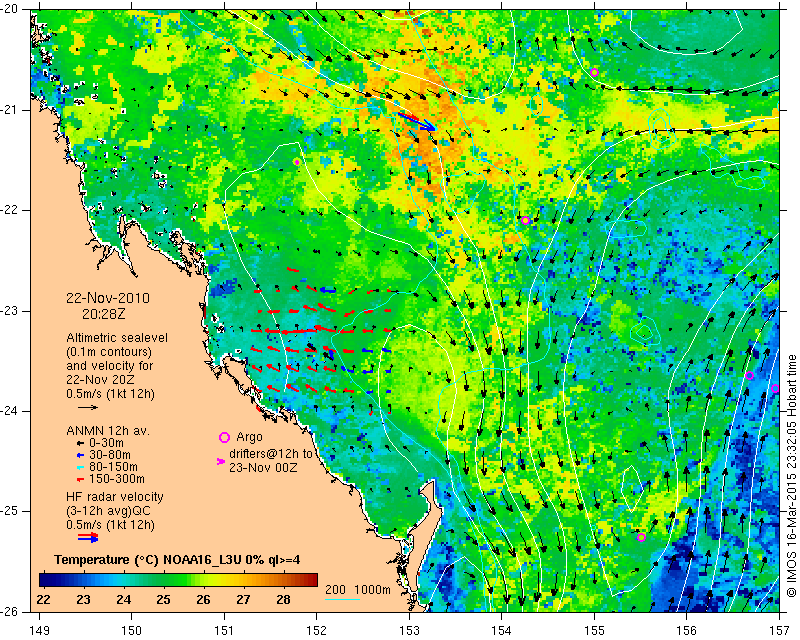Screen dimensions: 800x640
Task: Click the red 150-300m arrow legend symbol
Action: [x=80, y=480]
